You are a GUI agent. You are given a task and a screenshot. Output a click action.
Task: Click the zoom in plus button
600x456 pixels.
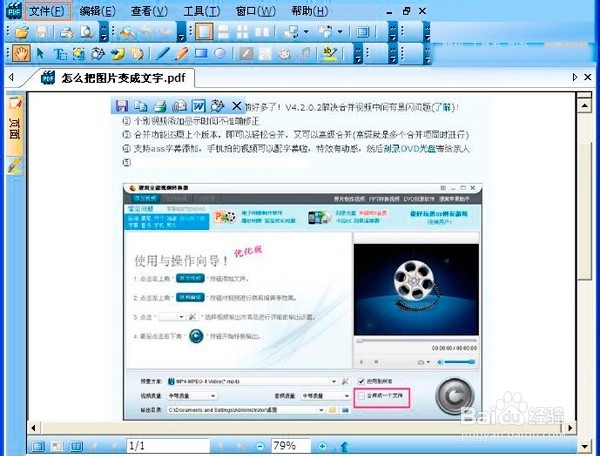(323, 446)
